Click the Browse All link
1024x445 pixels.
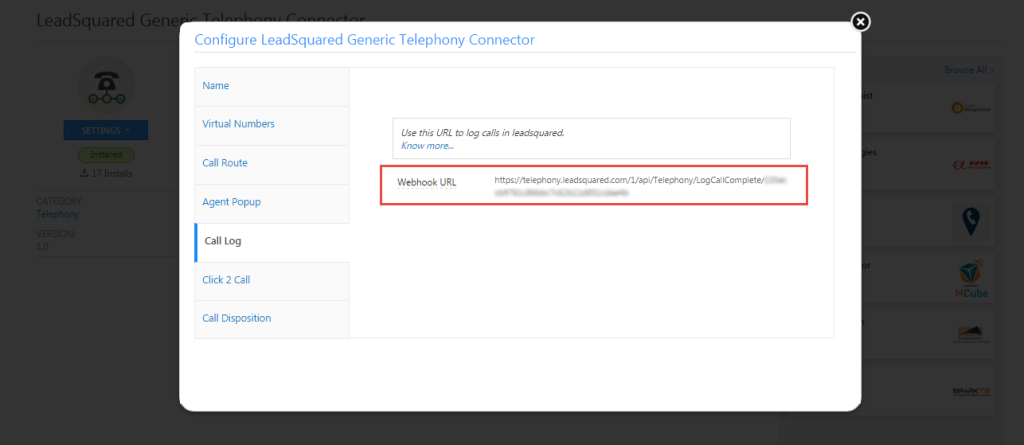point(969,70)
